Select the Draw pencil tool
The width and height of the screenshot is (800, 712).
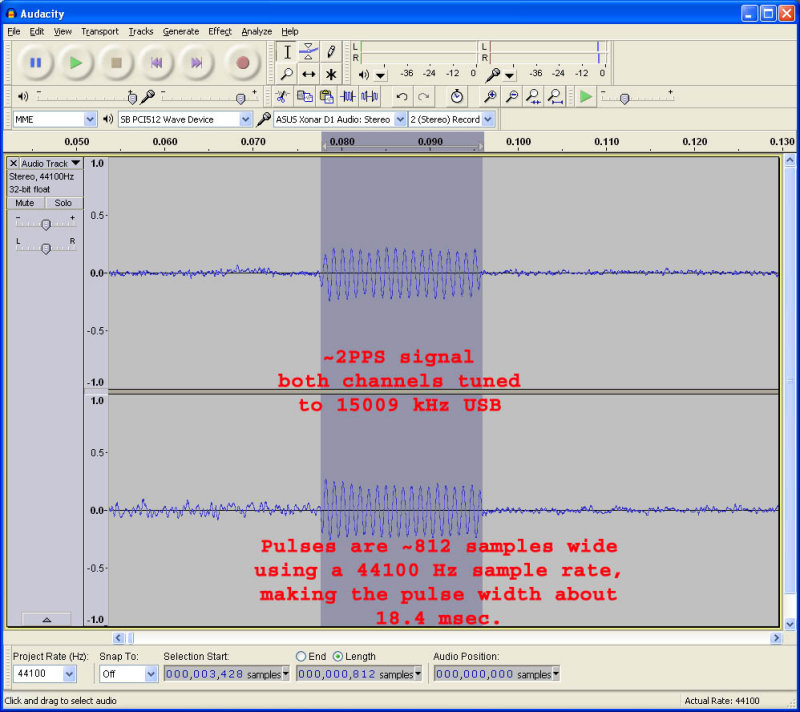click(x=331, y=52)
